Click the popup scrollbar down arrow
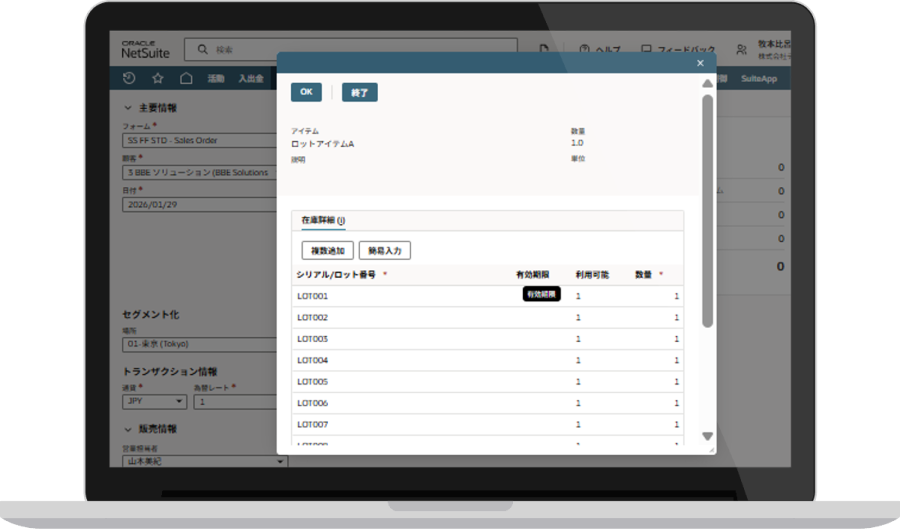 point(708,436)
